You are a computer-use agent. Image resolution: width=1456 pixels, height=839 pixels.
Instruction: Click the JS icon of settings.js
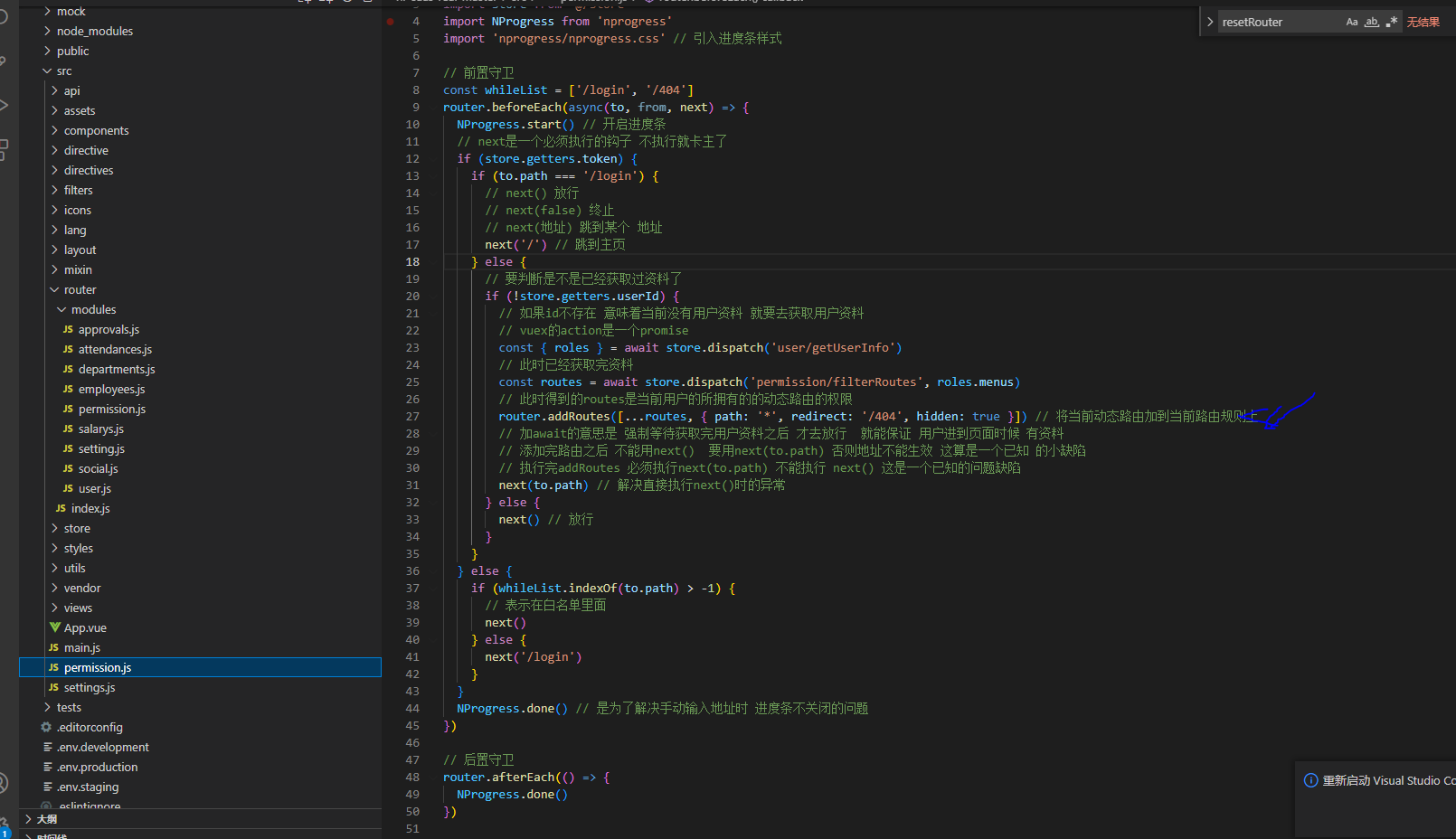coord(53,687)
